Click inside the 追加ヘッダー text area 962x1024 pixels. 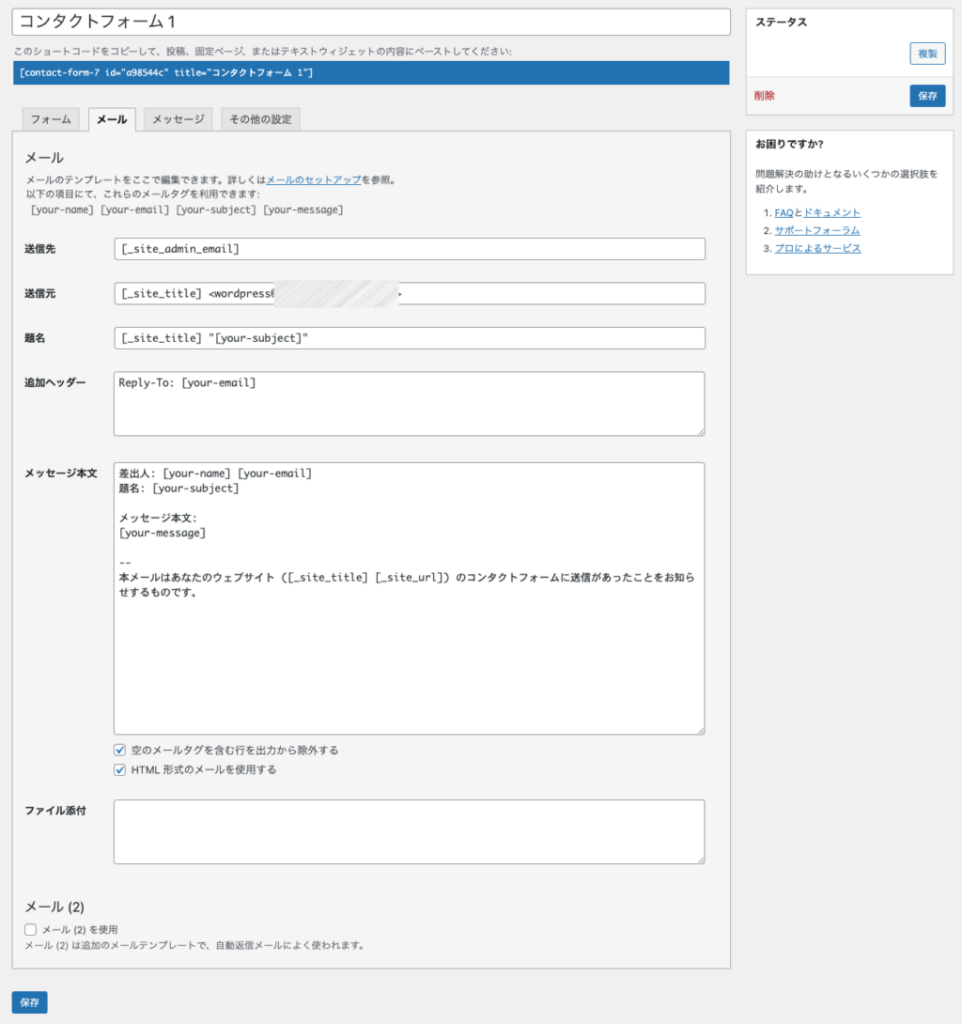pyautogui.click(x=409, y=404)
